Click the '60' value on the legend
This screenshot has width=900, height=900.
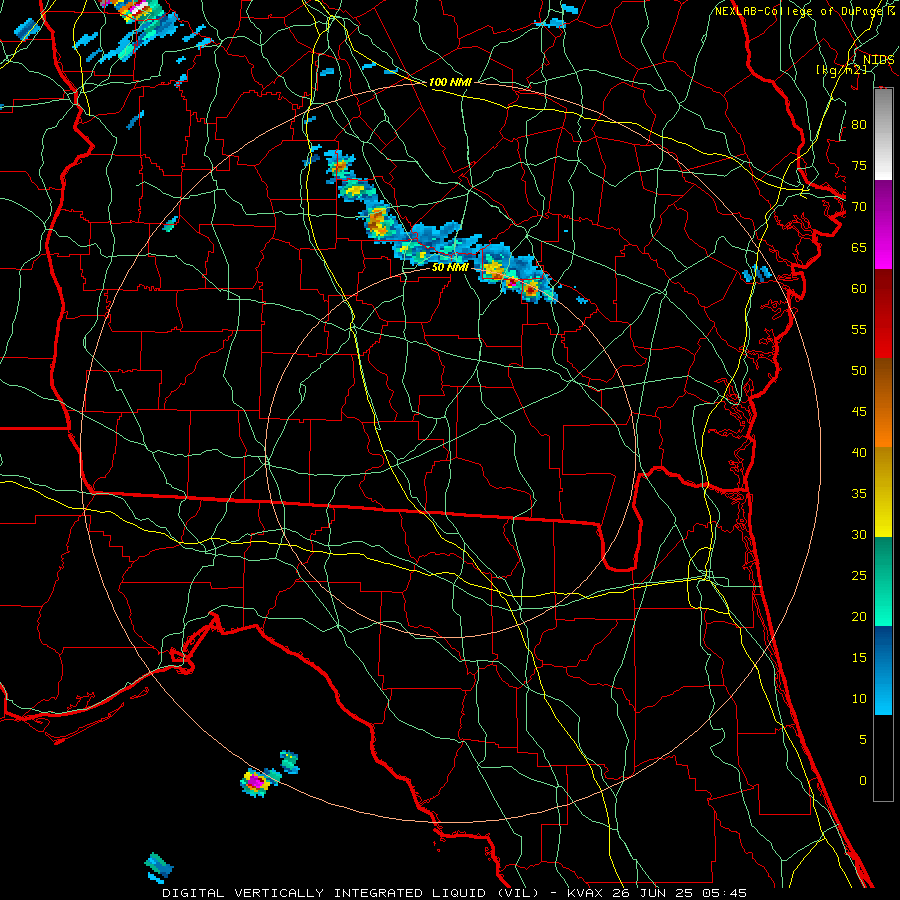[x=859, y=289]
